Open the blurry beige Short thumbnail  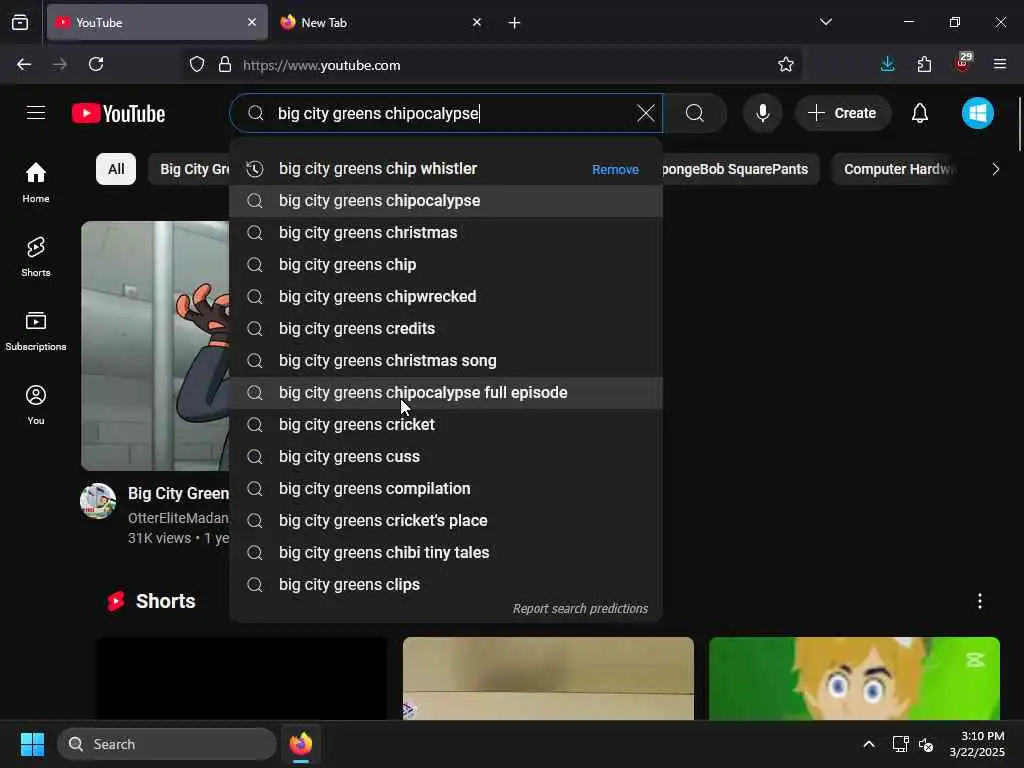pos(548,679)
